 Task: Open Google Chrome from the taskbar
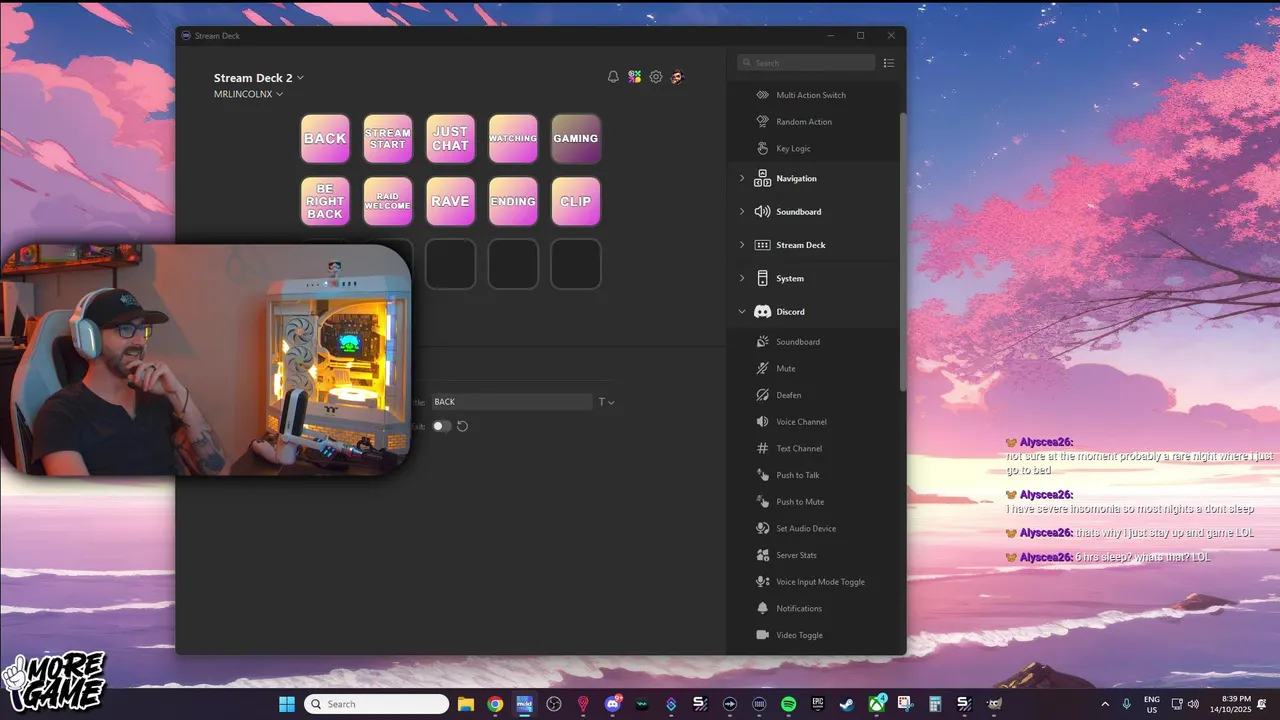pyautogui.click(x=495, y=704)
